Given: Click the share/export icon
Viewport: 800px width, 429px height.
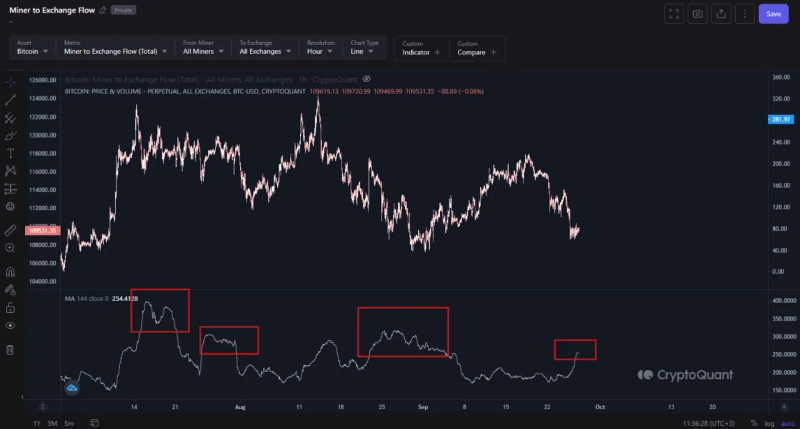Looking at the screenshot, I should (x=720, y=14).
